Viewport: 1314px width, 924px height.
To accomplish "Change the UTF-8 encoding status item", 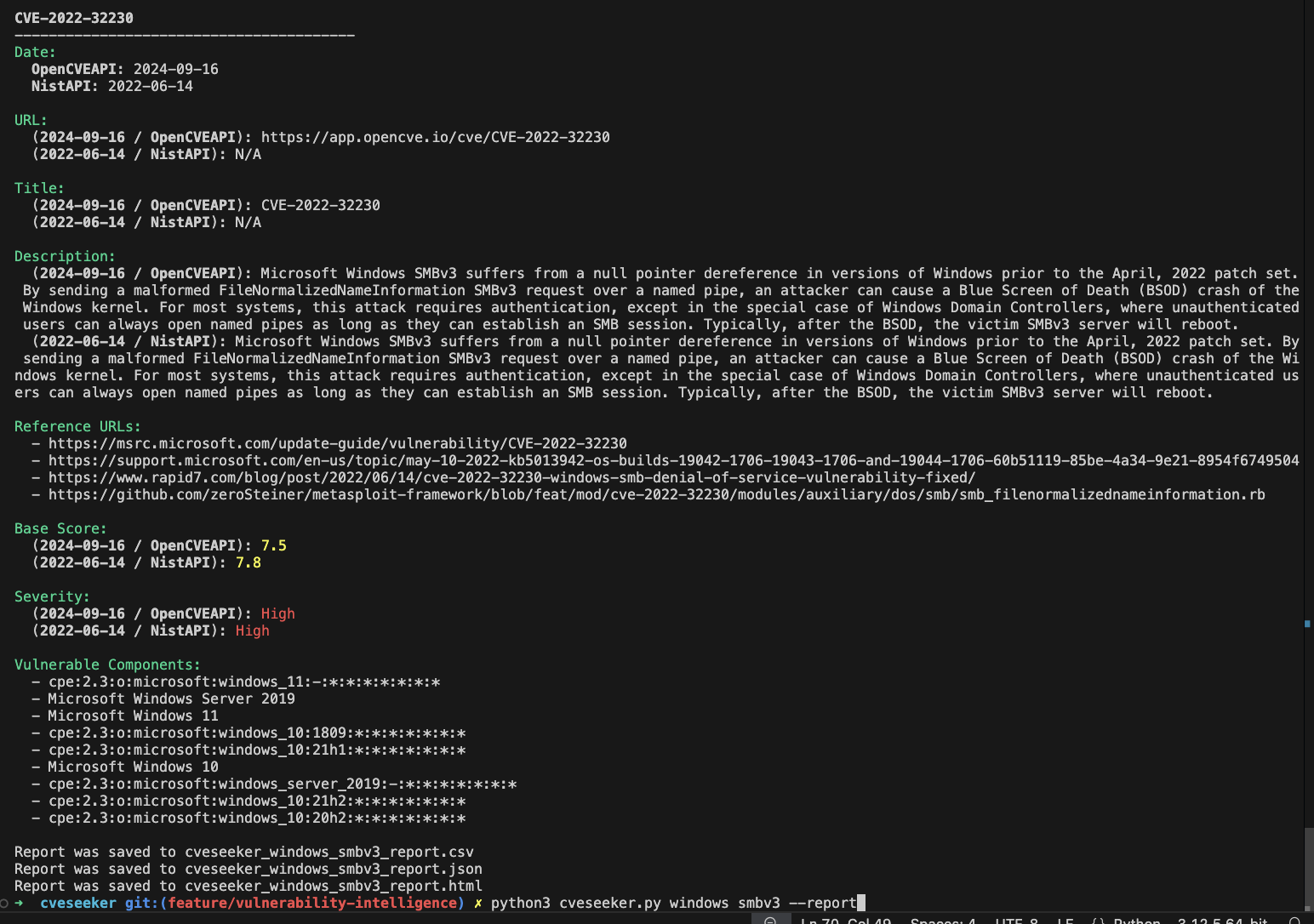I will click(1016, 920).
